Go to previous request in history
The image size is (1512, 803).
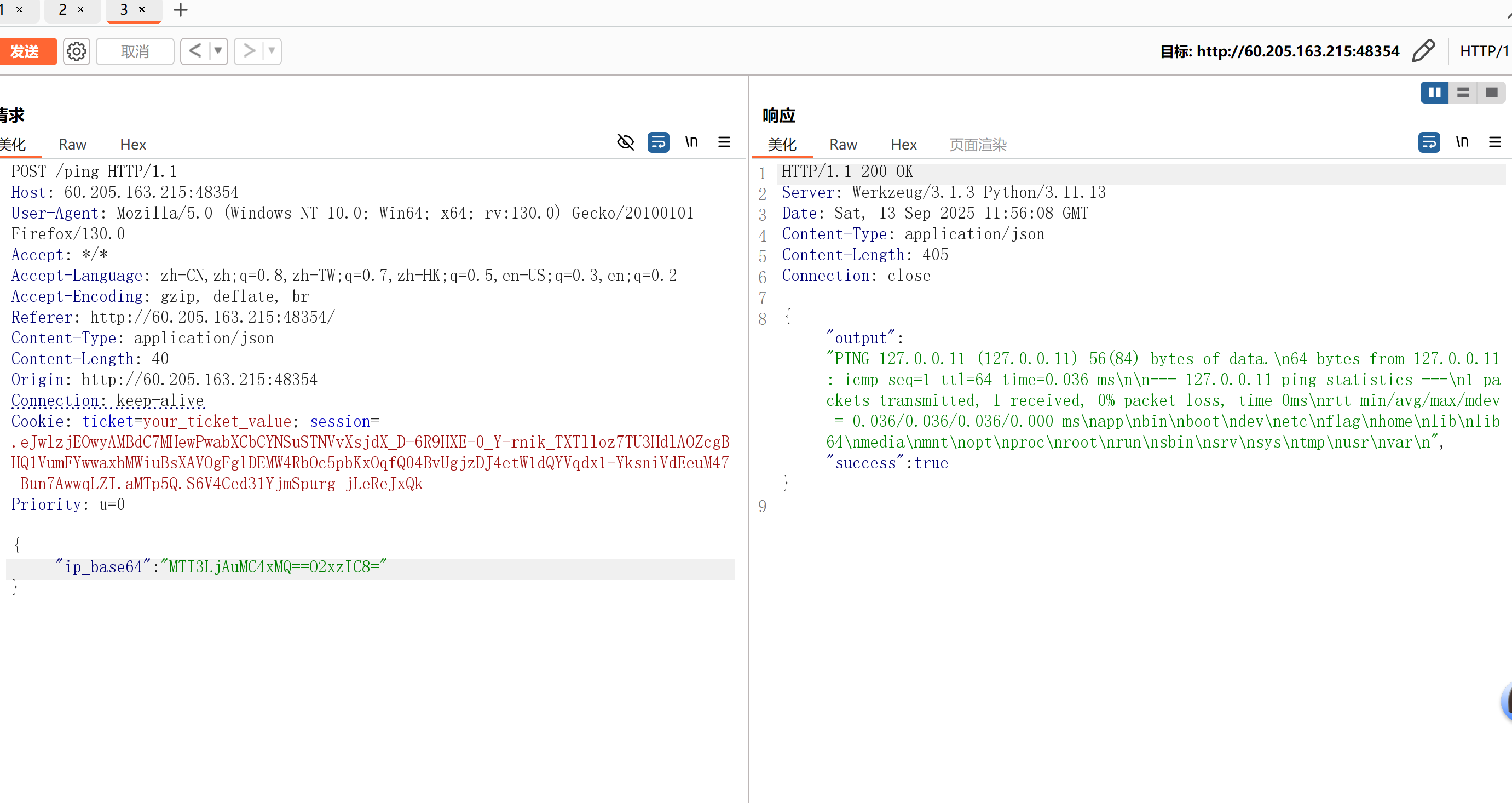tap(195, 51)
